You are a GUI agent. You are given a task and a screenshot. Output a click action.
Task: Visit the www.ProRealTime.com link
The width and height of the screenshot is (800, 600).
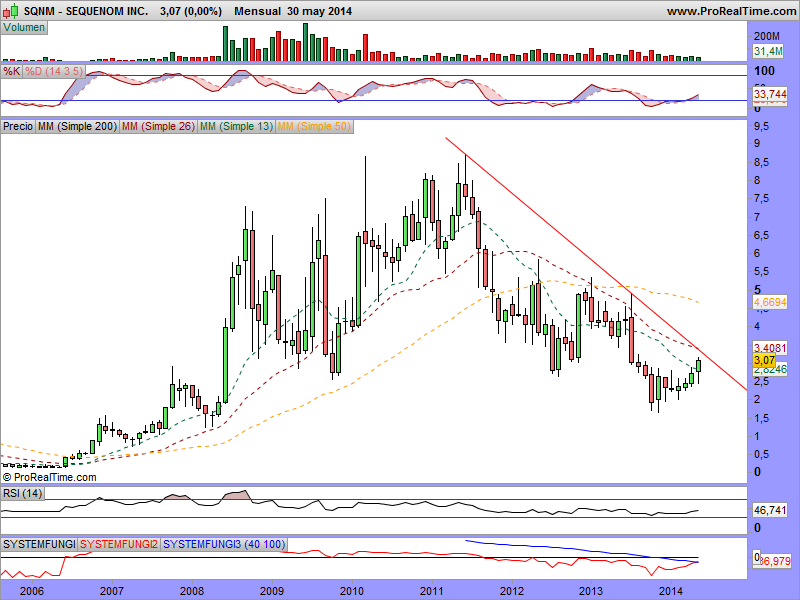731,11
